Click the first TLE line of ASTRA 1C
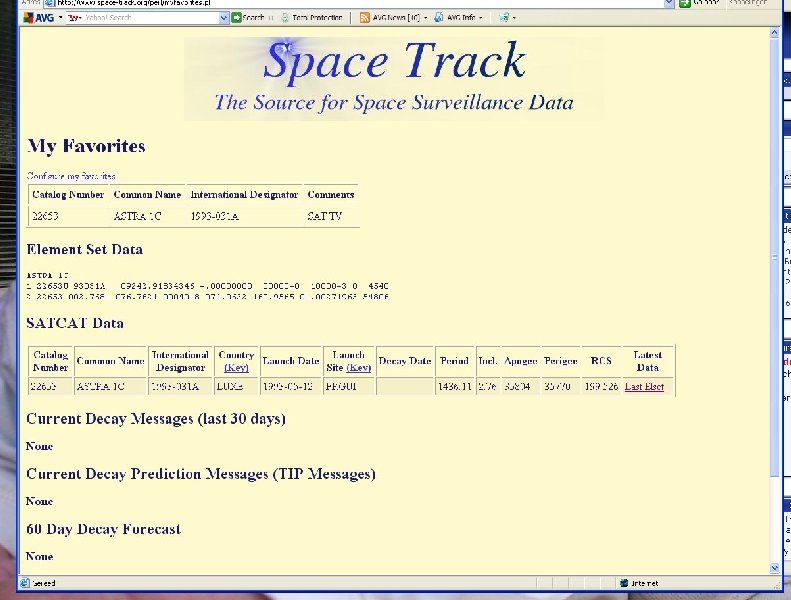791x600 pixels. 207,286
